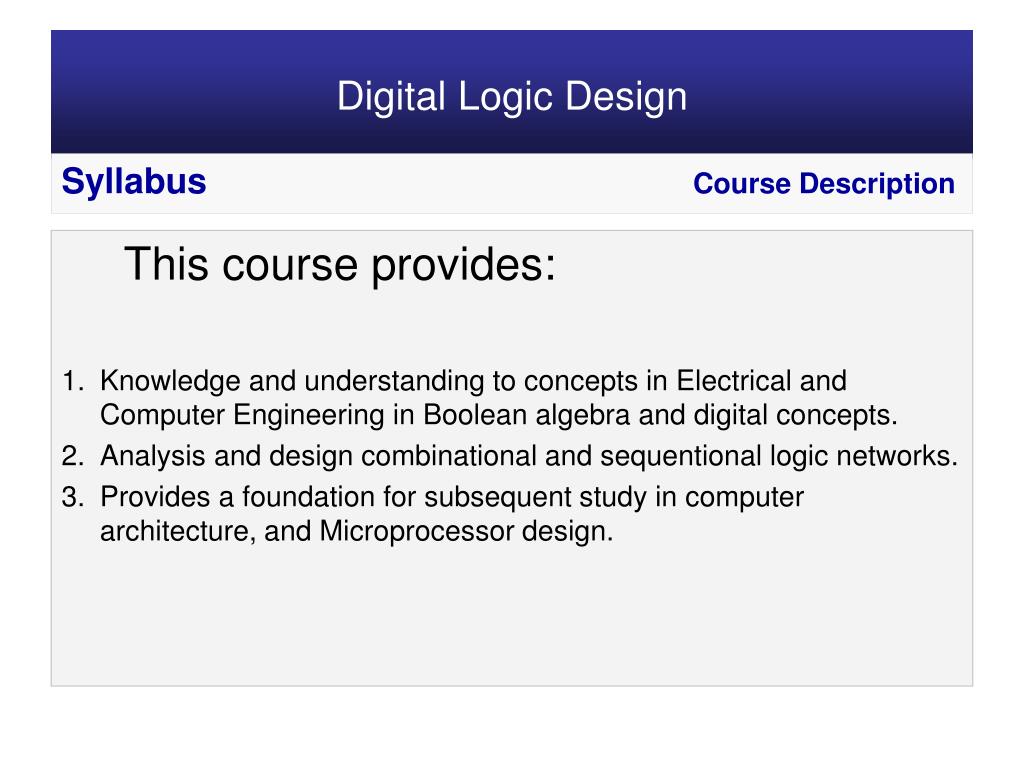
Task: Select list number 1 marker
Action: 72,381
